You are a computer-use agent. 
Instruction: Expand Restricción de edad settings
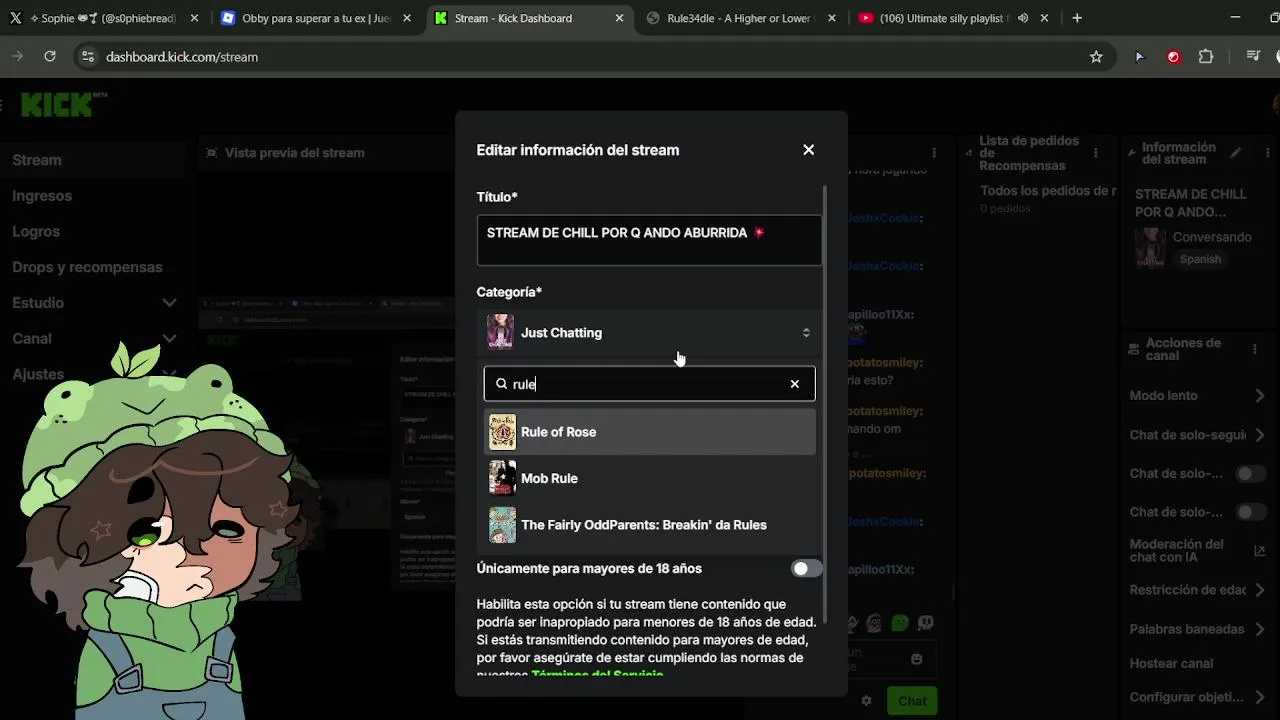(1260, 590)
